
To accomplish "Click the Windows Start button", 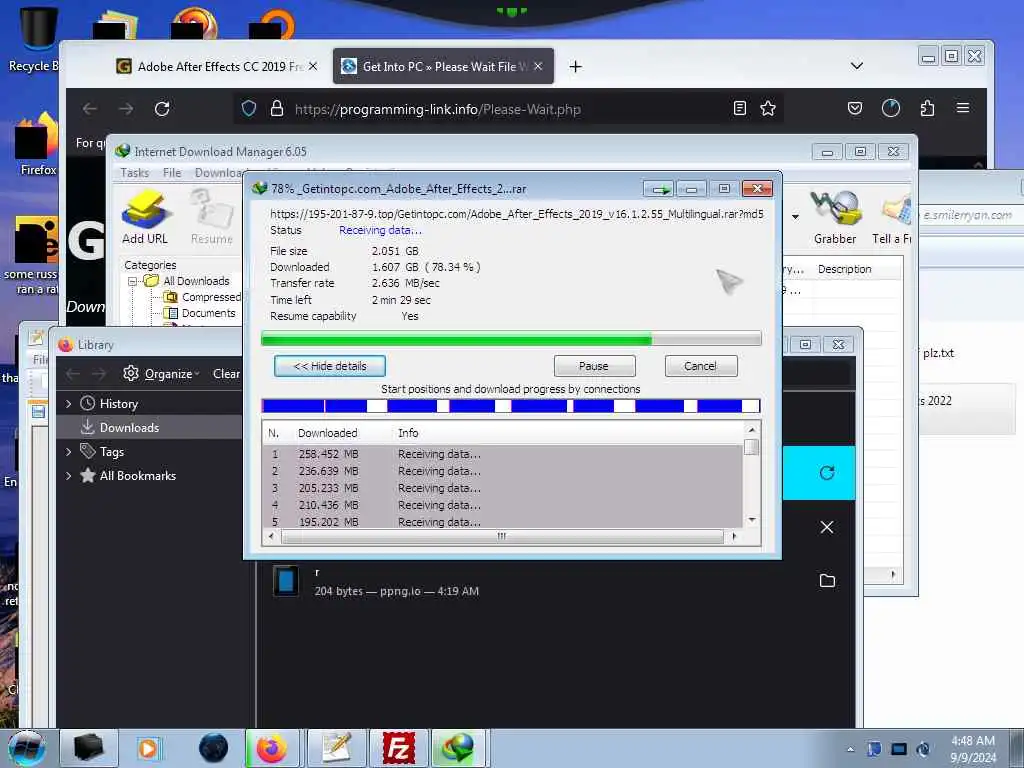I will [26, 748].
